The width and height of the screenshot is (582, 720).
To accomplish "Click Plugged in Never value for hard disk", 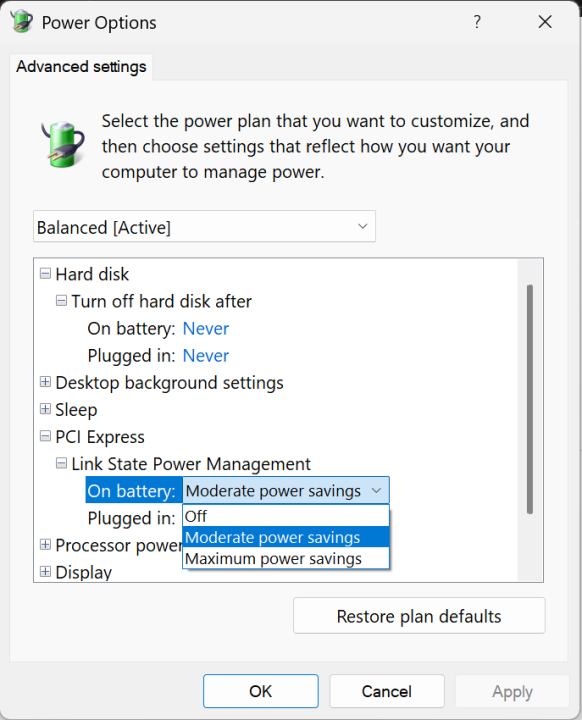I will coord(206,356).
